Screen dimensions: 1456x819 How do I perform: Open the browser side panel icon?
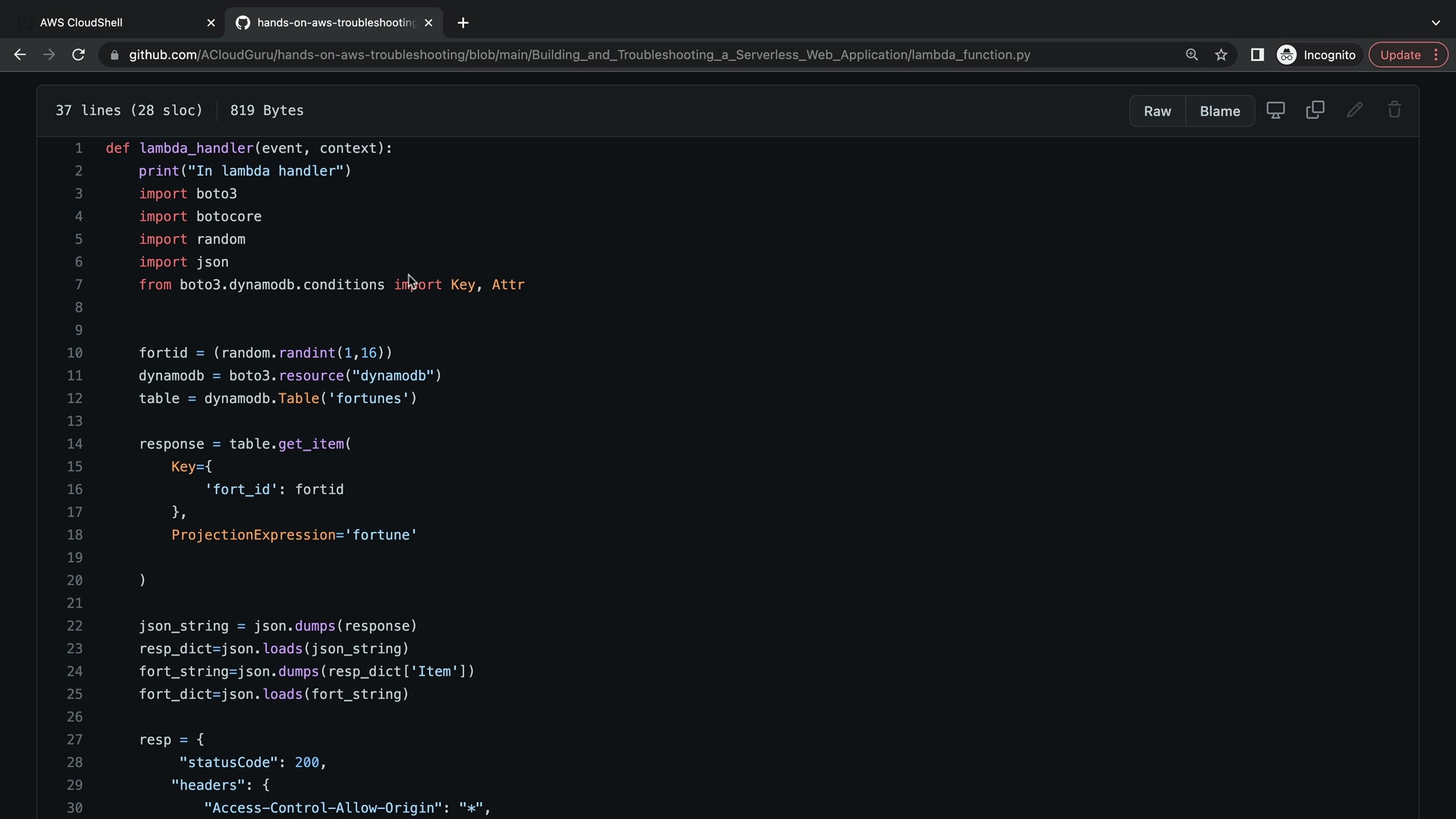click(1257, 55)
